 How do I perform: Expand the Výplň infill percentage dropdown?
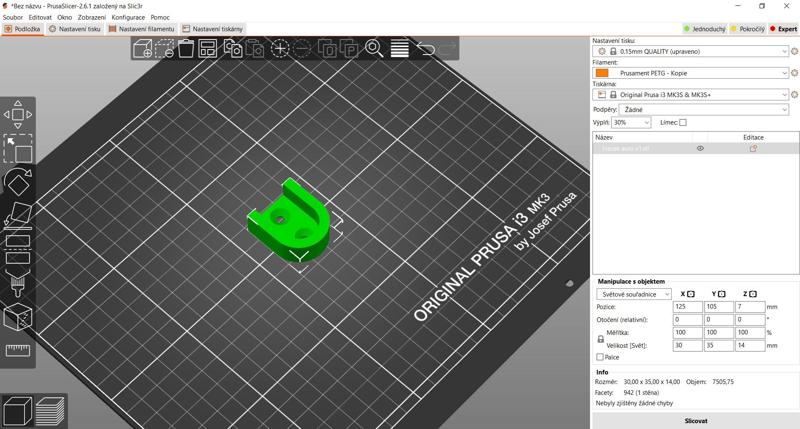click(x=631, y=122)
